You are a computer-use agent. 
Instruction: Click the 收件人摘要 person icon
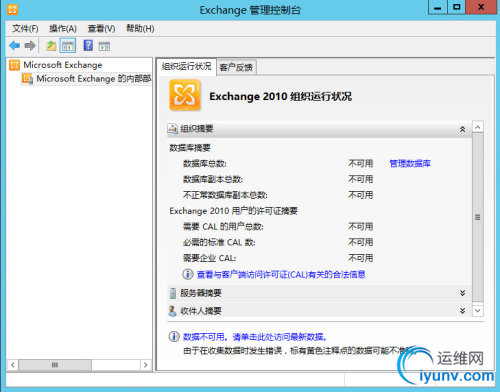[x=172, y=311]
